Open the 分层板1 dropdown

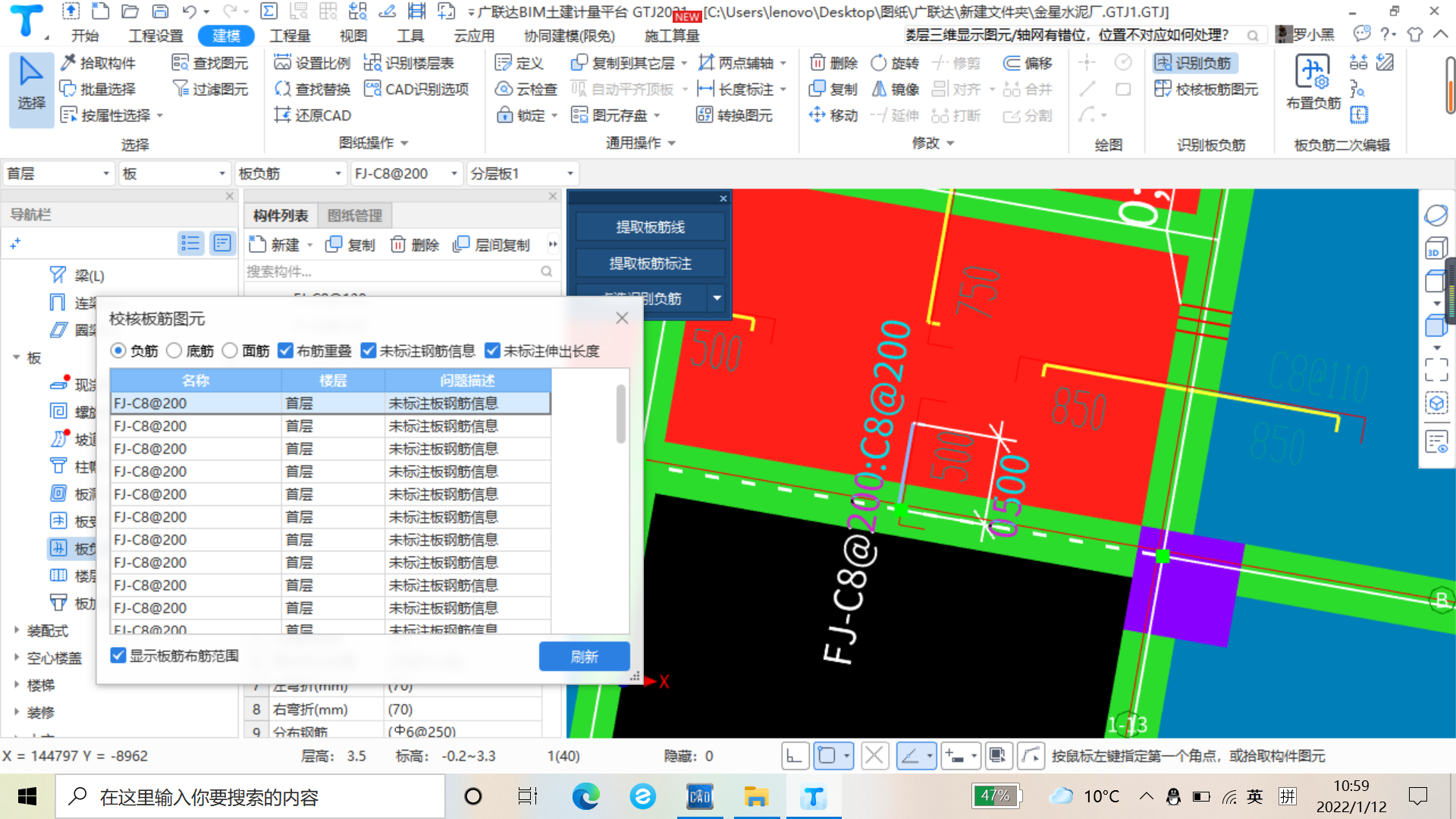pos(522,174)
